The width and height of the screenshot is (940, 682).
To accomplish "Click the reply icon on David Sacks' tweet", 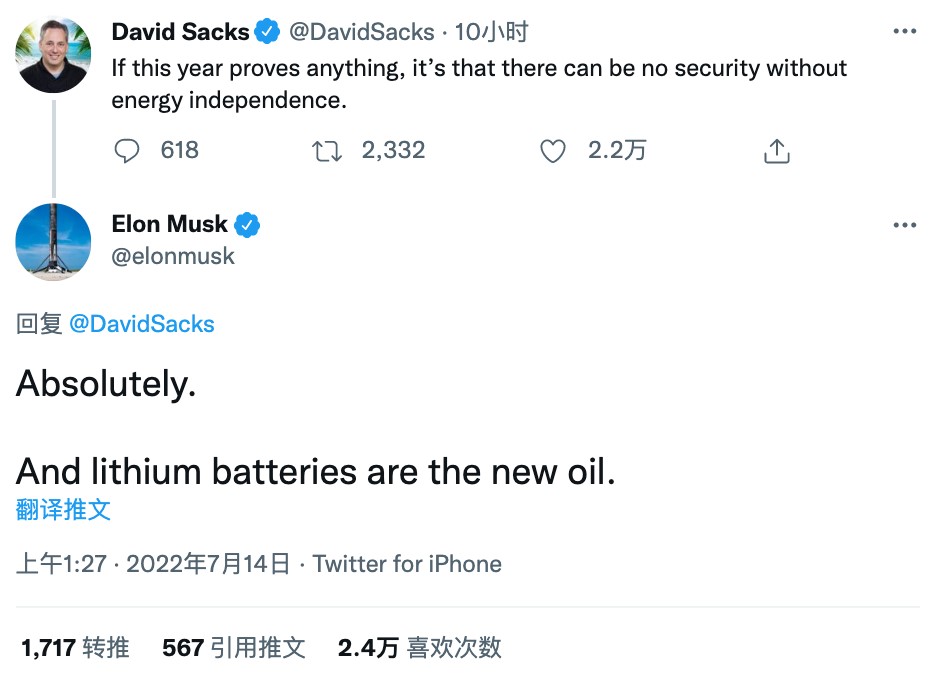I will click(x=127, y=151).
